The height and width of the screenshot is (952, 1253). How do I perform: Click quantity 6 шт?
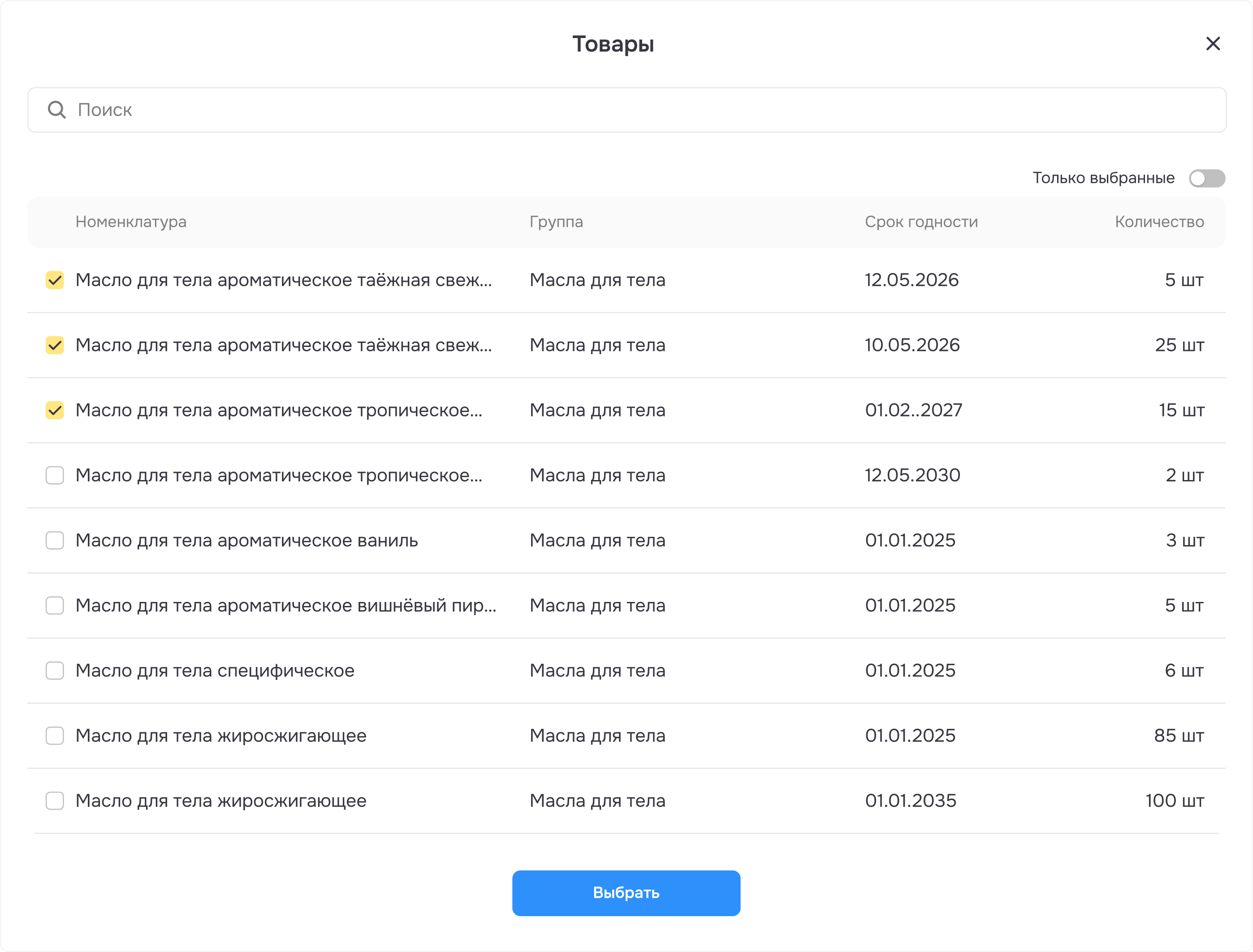pyautogui.click(x=1184, y=671)
